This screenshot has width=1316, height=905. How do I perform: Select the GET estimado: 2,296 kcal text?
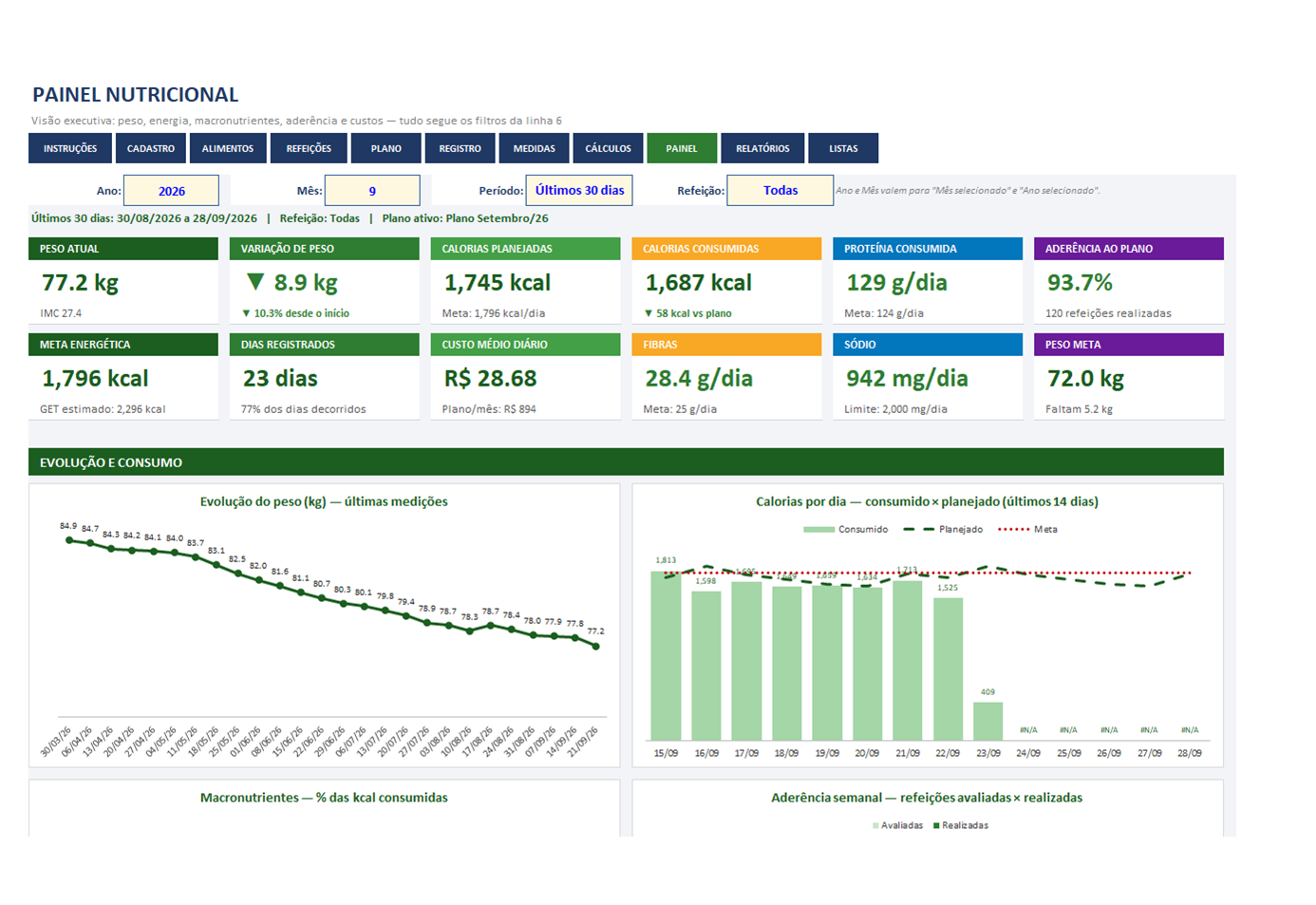103,409
